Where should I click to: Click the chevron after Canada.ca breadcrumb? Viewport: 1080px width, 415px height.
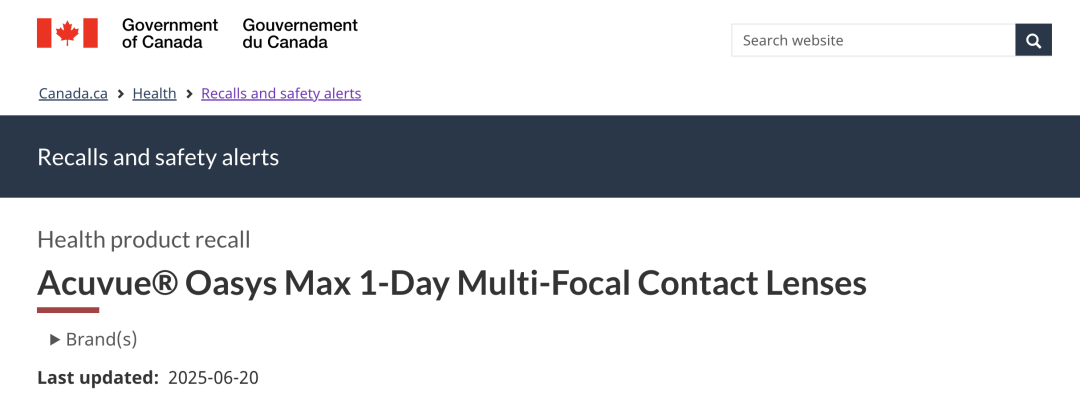point(120,94)
